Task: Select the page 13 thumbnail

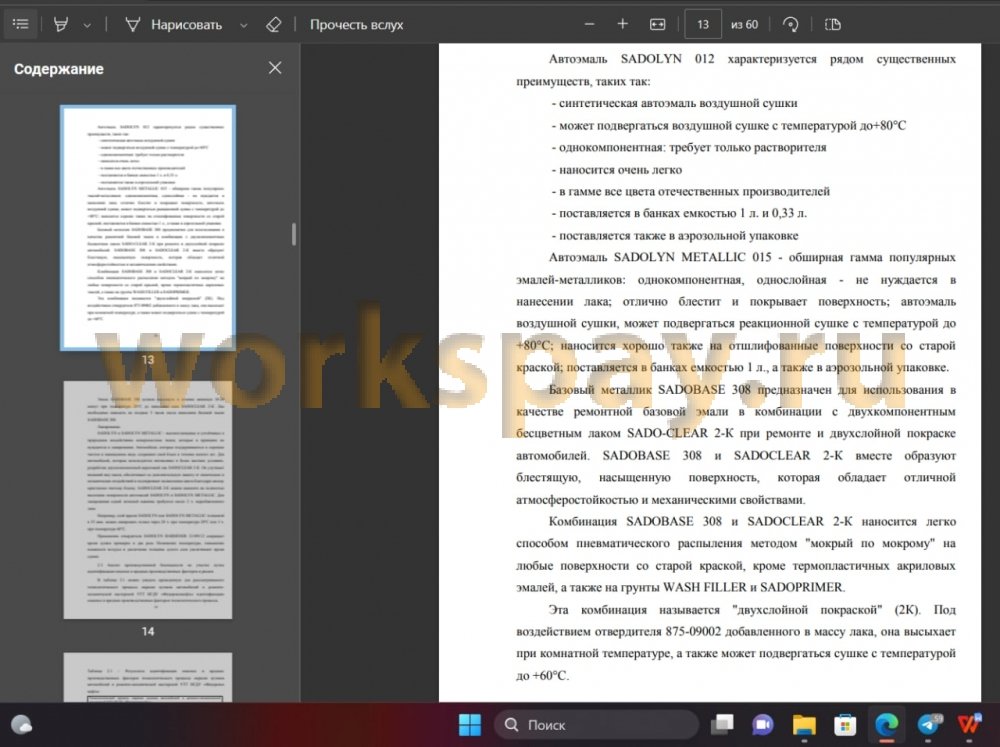Action: tap(148, 228)
